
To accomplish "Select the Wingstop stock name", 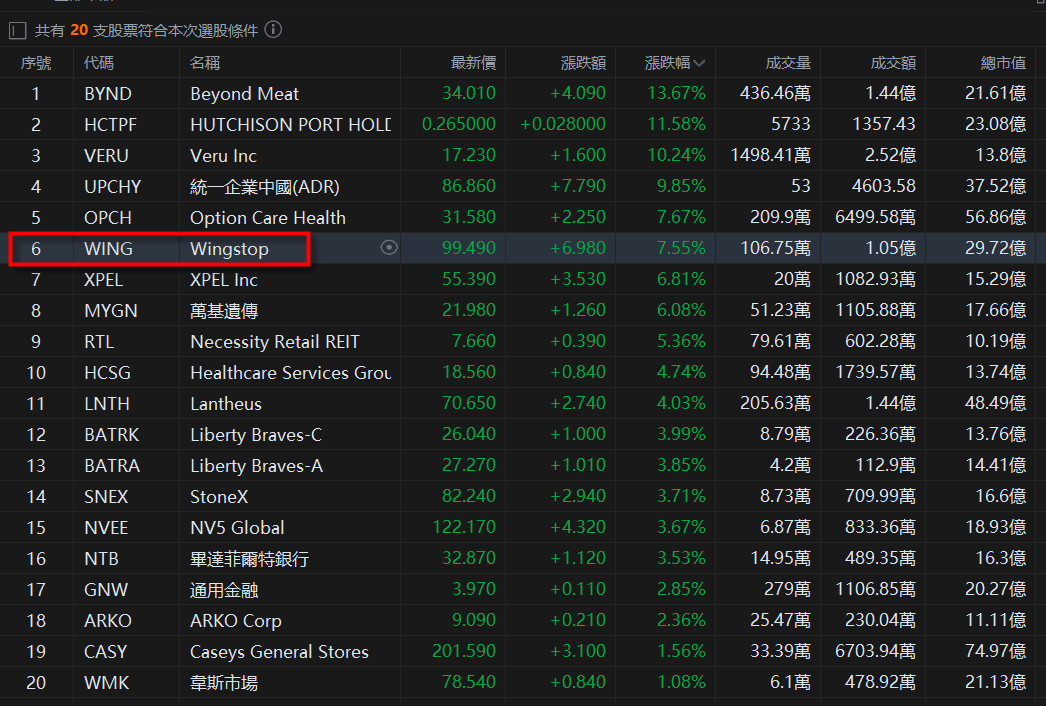I will tap(229, 249).
